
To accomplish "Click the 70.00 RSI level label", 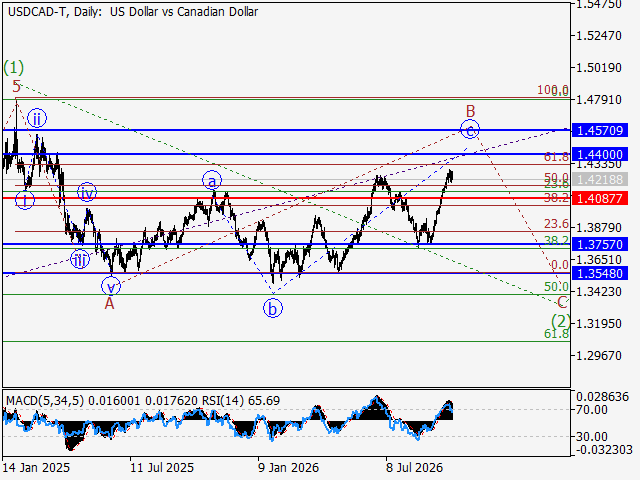I will [x=592, y=409].
